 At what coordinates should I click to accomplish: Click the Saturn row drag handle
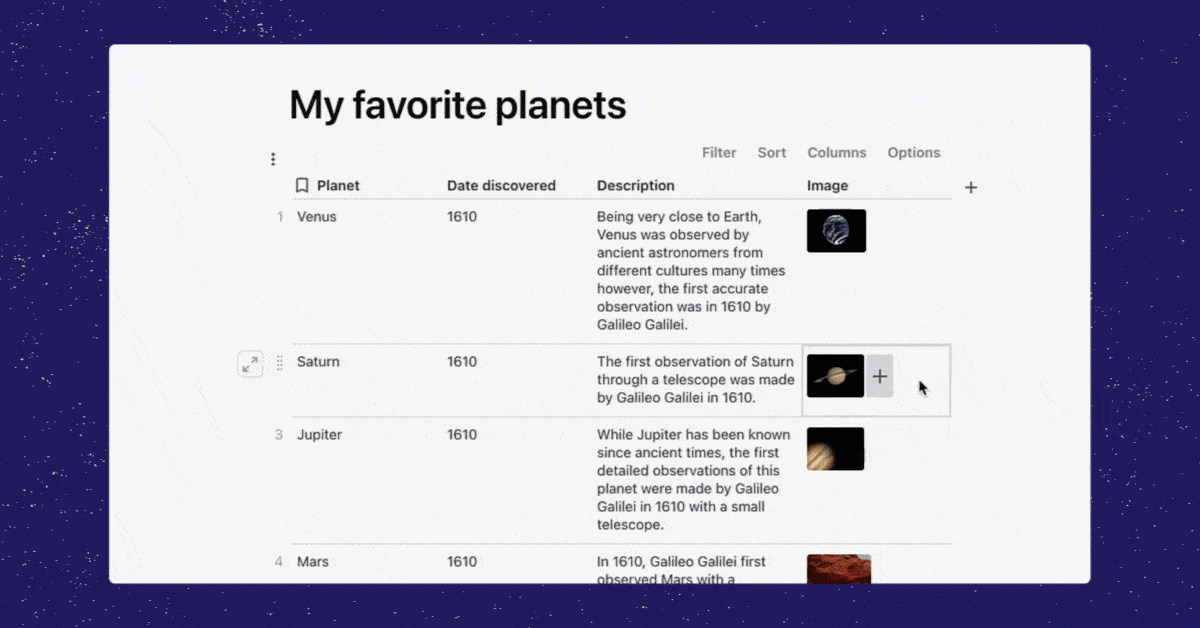pyautogui.click(x=280, y=363)
